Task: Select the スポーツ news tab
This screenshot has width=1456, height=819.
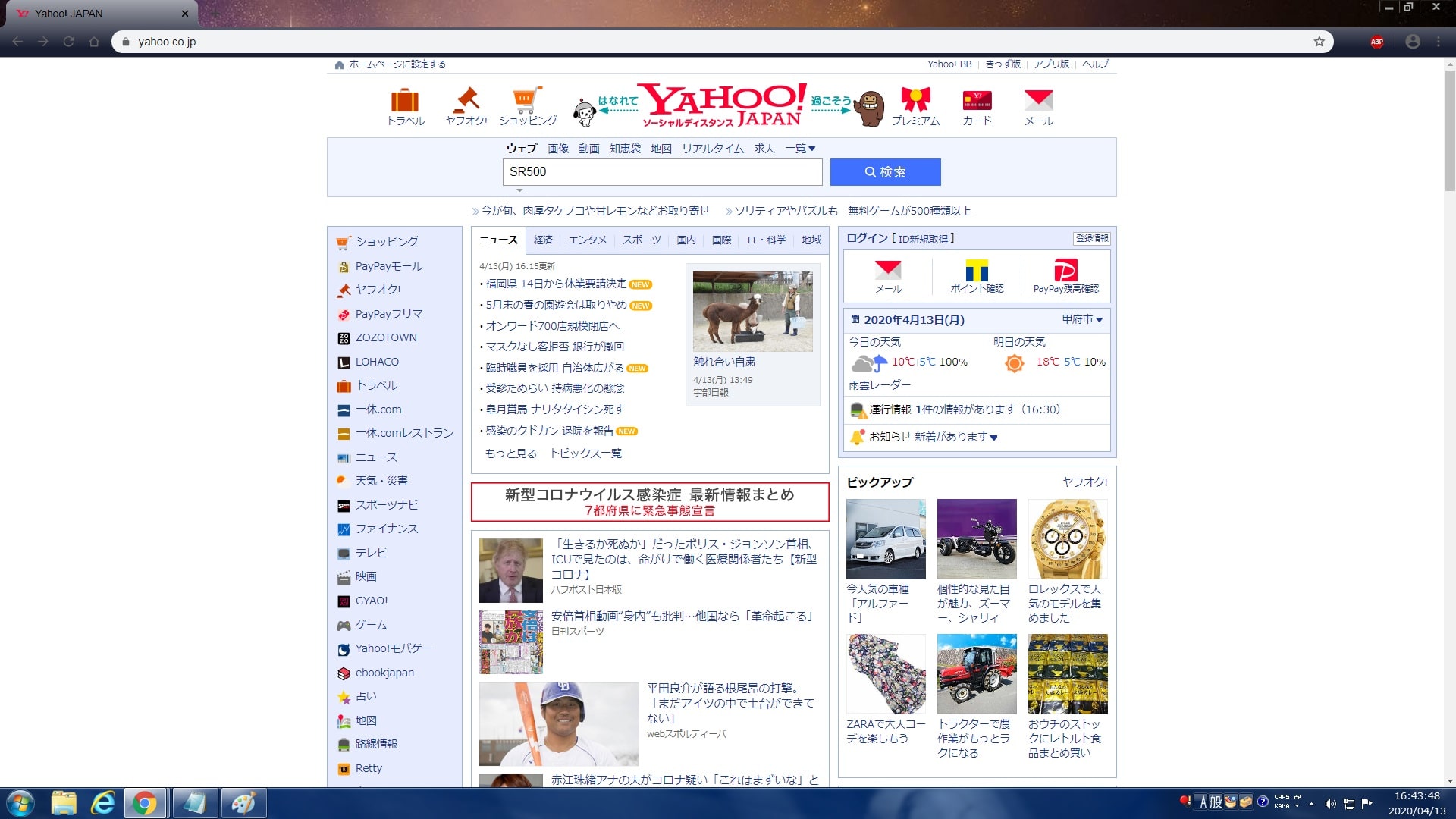Action: (642, 240)
